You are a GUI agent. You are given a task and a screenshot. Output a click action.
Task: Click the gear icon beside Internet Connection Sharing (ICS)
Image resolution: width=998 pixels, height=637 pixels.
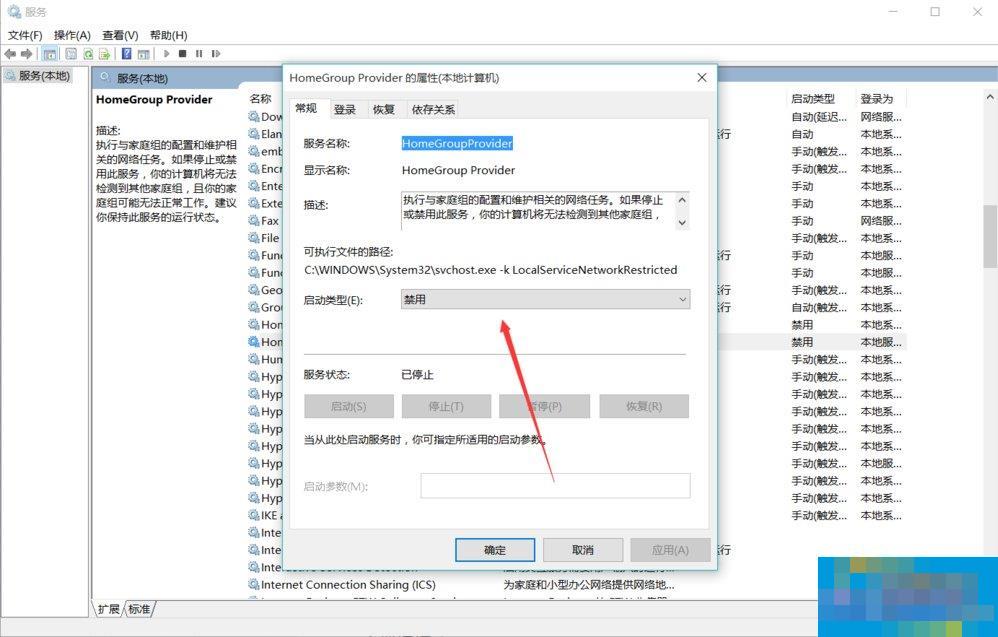(x=254, y=584)
